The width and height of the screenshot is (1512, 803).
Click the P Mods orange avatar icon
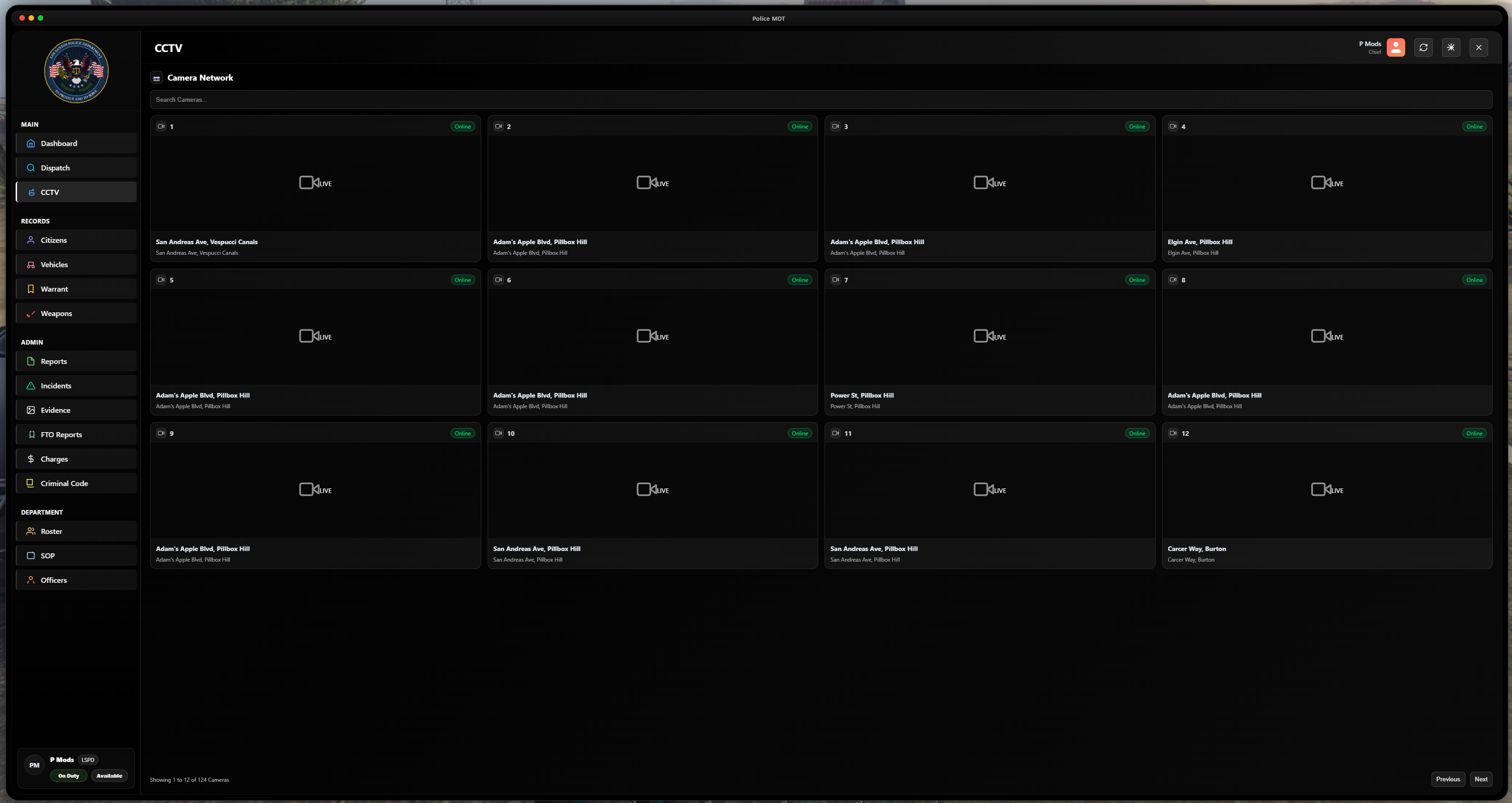pos(1395,47)
